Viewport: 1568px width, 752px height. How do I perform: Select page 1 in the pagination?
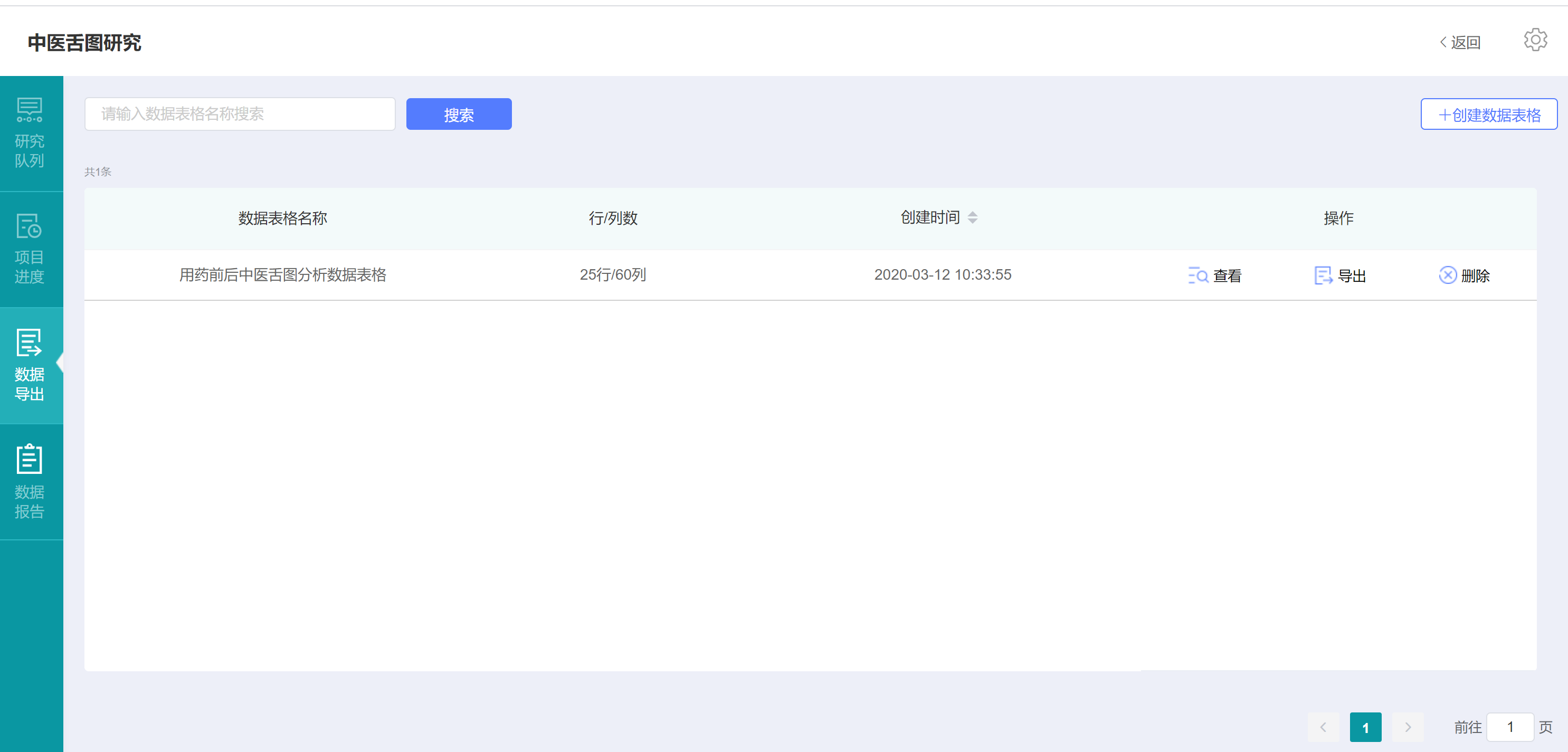pos(1365,727)
